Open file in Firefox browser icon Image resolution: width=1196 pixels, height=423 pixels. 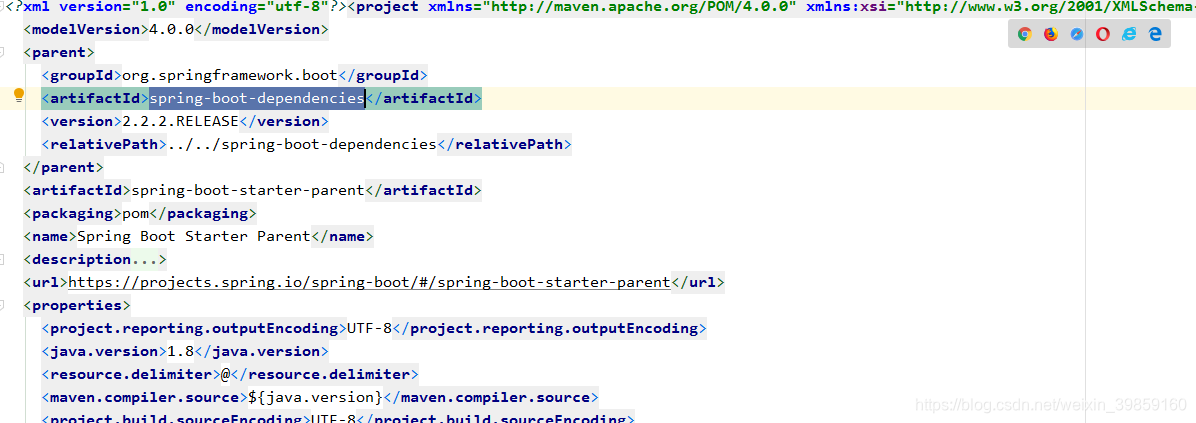coord(1050,34)
